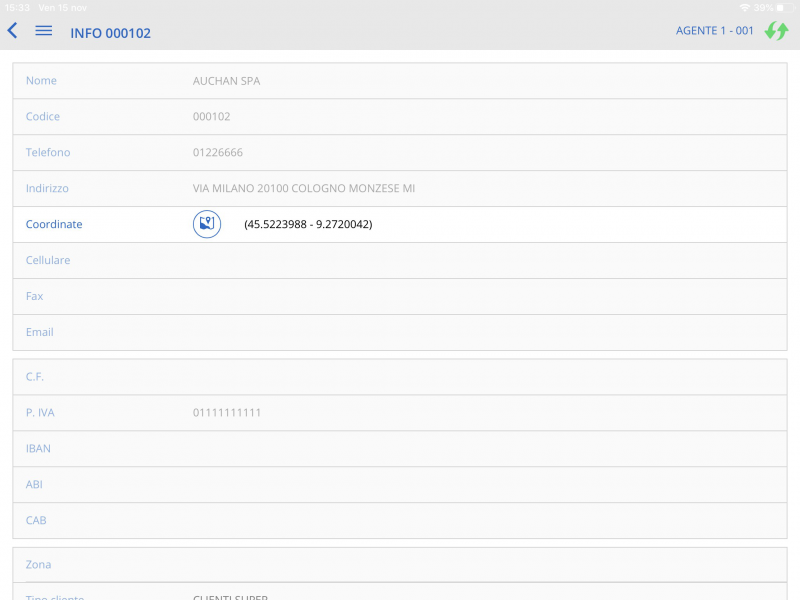Image resolution: width=800 pixels, height=600 pixels.
Task: Tap the green sync arrows icon
Action: click(776, 31)
